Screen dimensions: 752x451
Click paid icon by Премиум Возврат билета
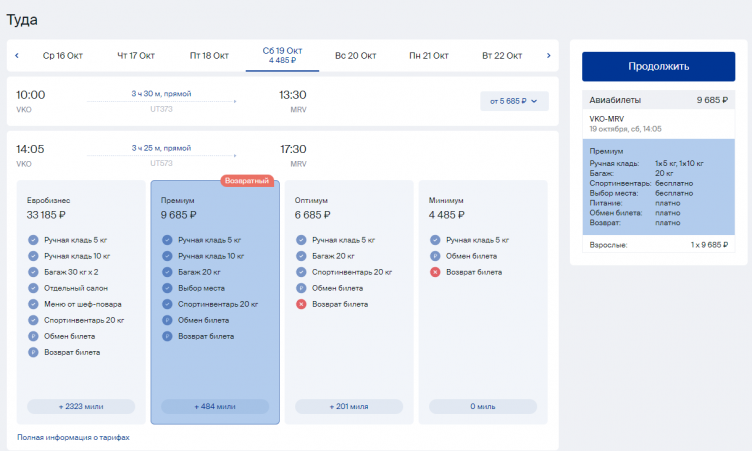pos(167,336)
